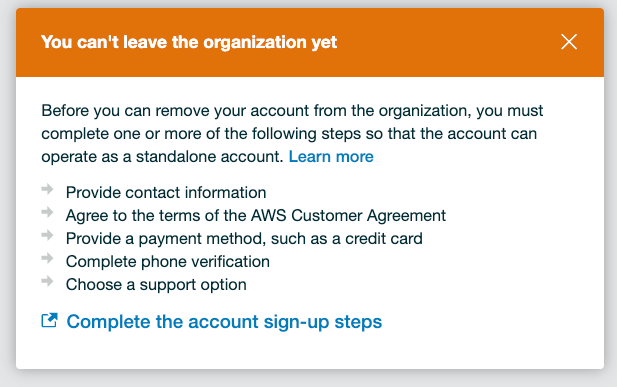Image resolution: width=617 pixels, height=387 pixels.
Task: Click the arrow icon beside Provide contact information
Action: tap(47, 189)
